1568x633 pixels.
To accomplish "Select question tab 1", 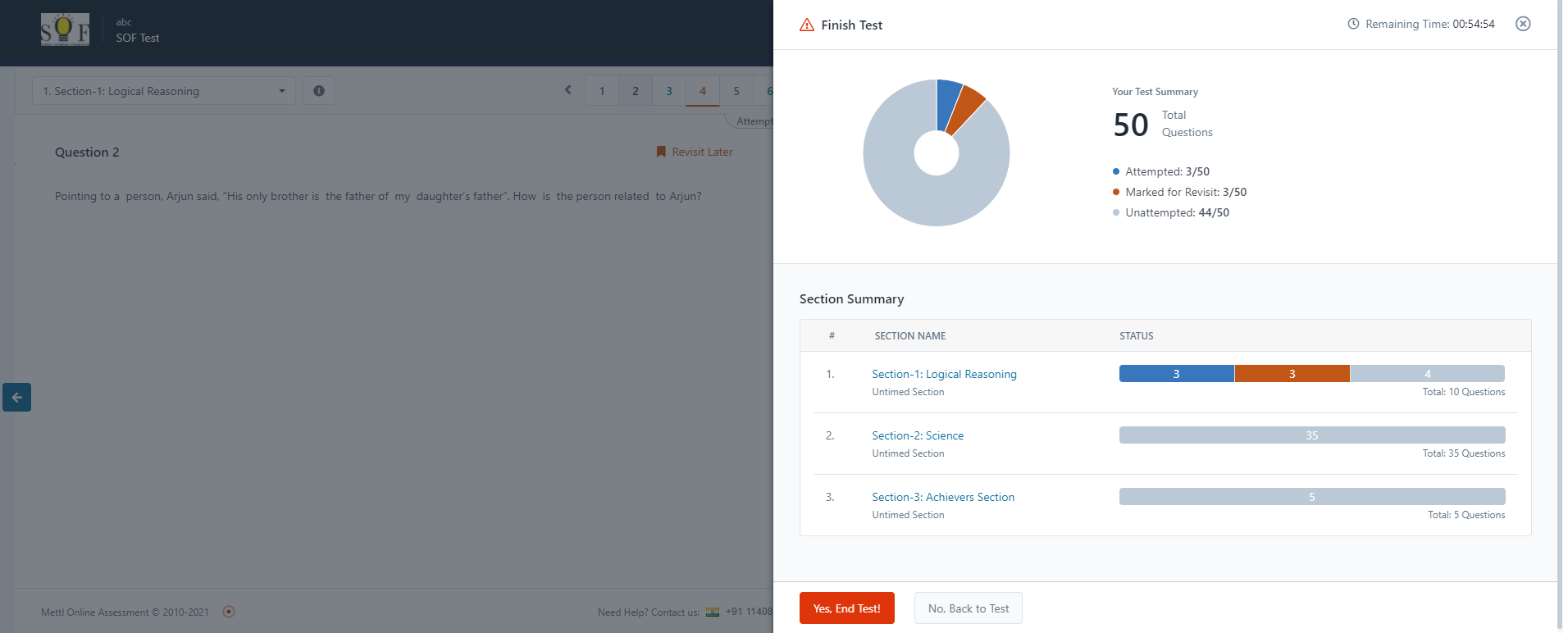I will 602,91.
